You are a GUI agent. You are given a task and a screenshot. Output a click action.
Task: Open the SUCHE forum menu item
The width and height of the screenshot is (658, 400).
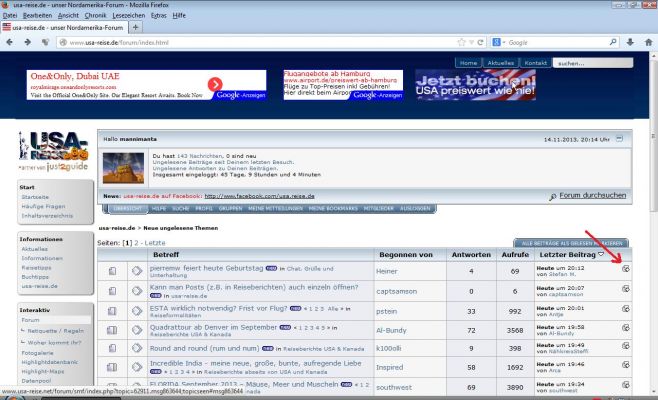(x=180, y=209)
